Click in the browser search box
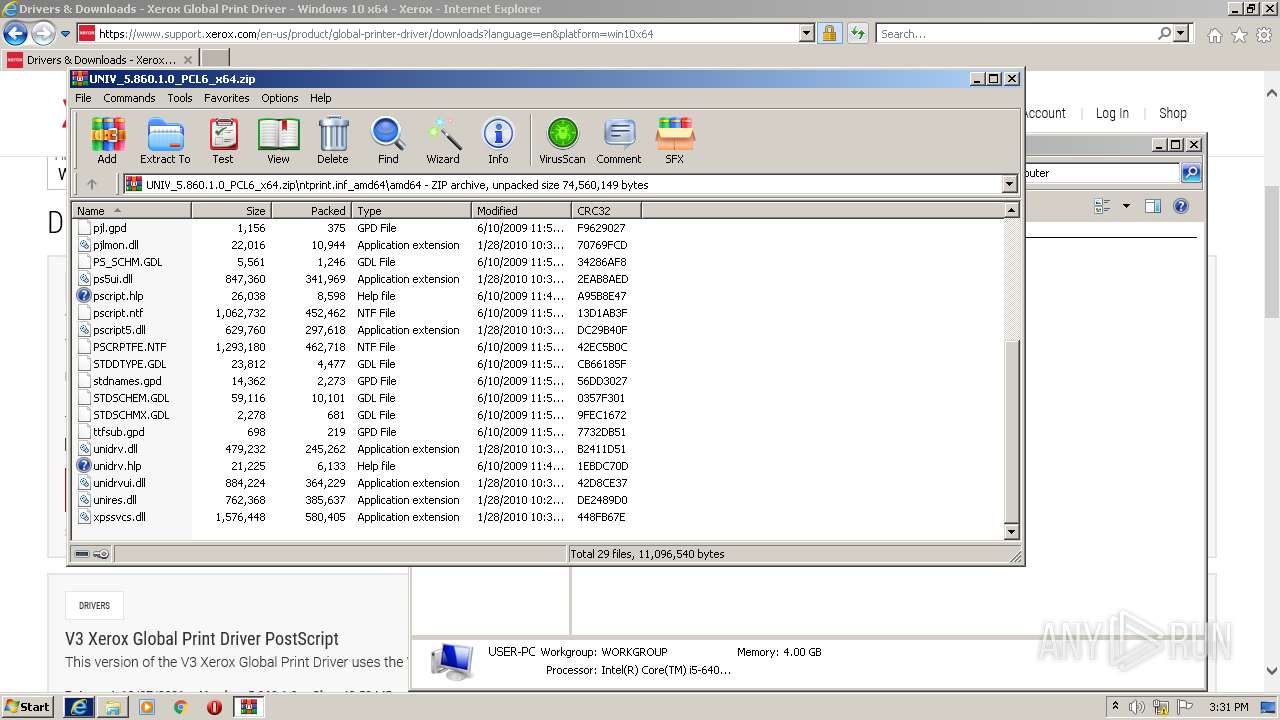The height and width of the screenshot is (720, 1280). [x=1016, y=34]
